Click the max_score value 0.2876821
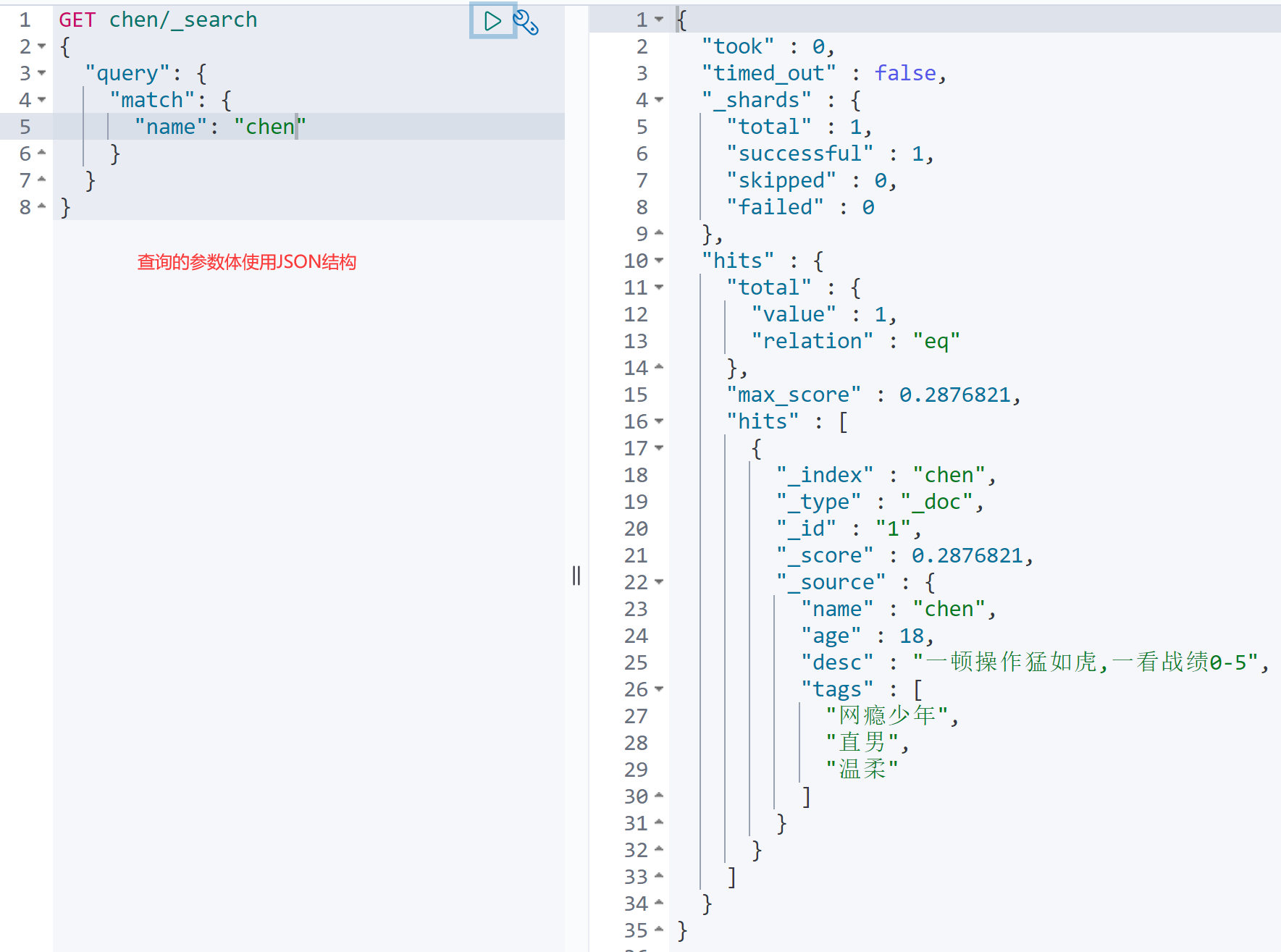 (x=954, y=395)
